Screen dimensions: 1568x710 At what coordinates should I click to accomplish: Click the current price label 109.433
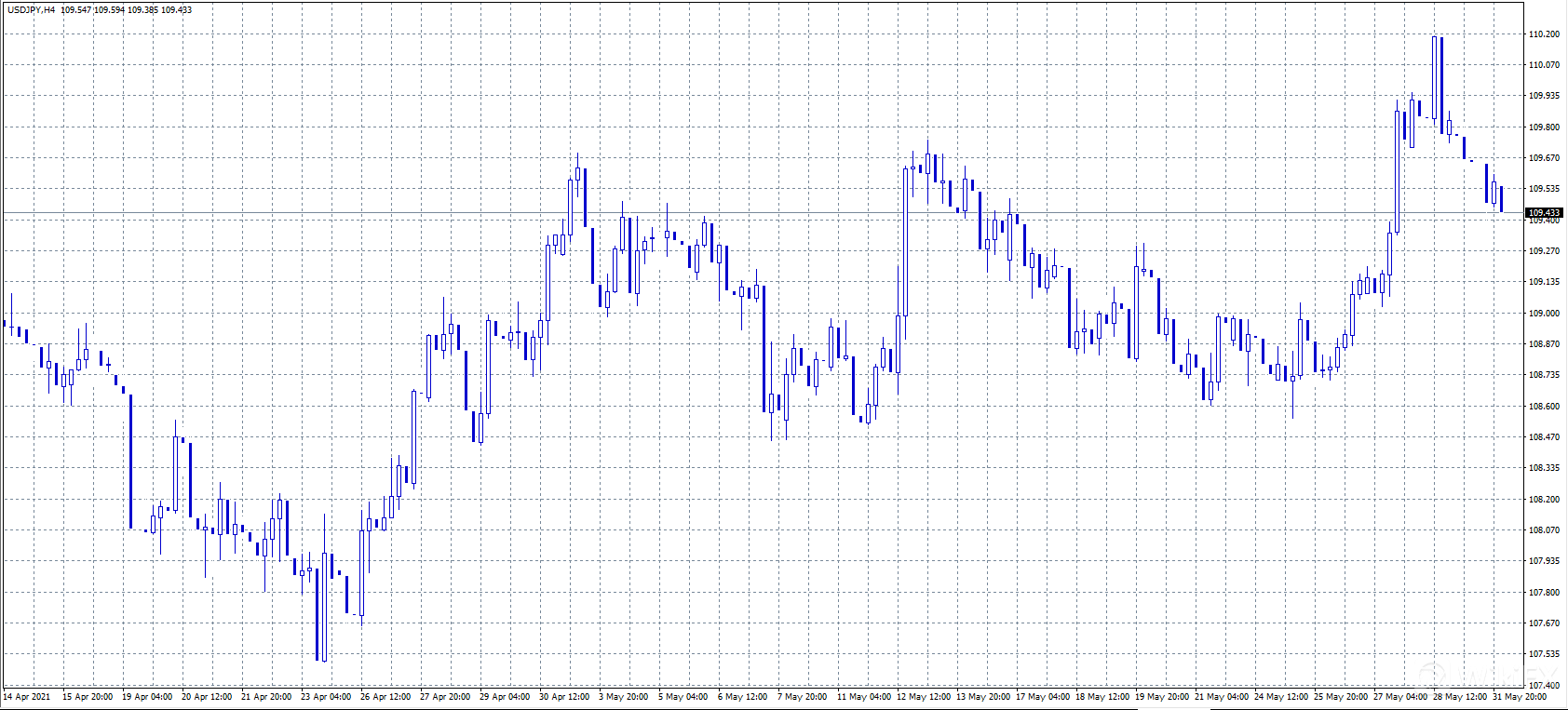coord(1544,213)
